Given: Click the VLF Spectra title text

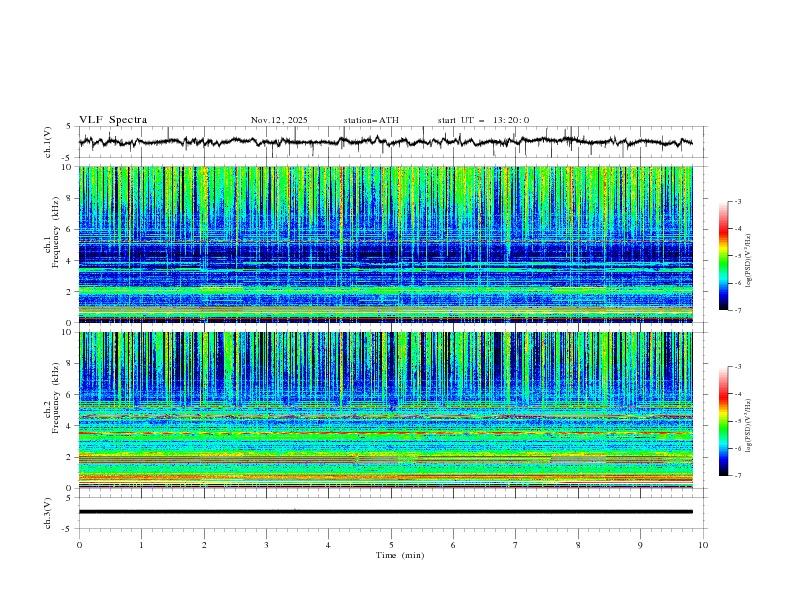Looking at the screenshot, I should 113,120.
